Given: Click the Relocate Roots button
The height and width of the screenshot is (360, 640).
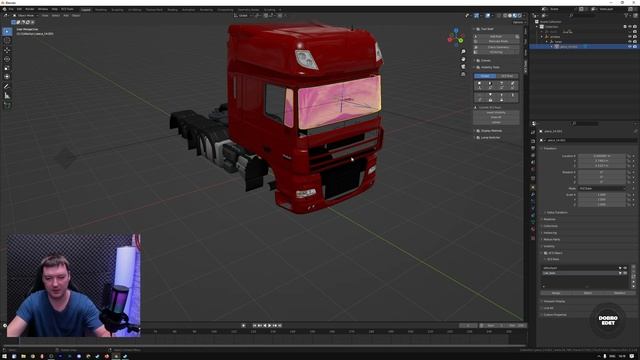Looking at the screenshot, I should (496, 41).
